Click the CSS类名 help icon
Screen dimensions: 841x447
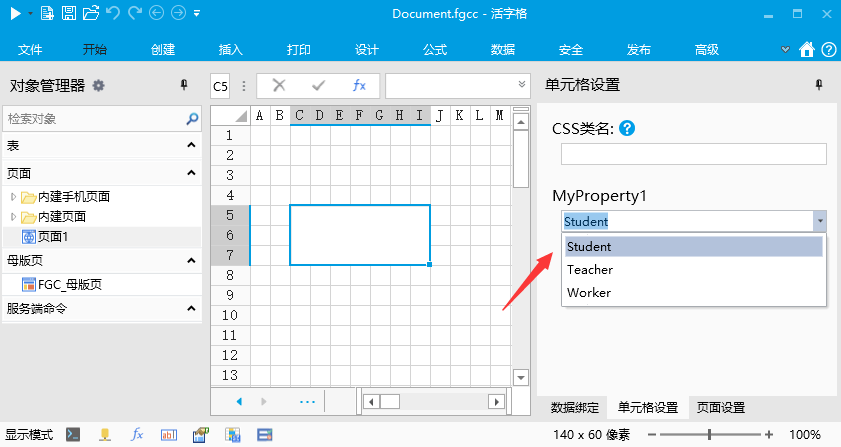click(x=627, y=128)
